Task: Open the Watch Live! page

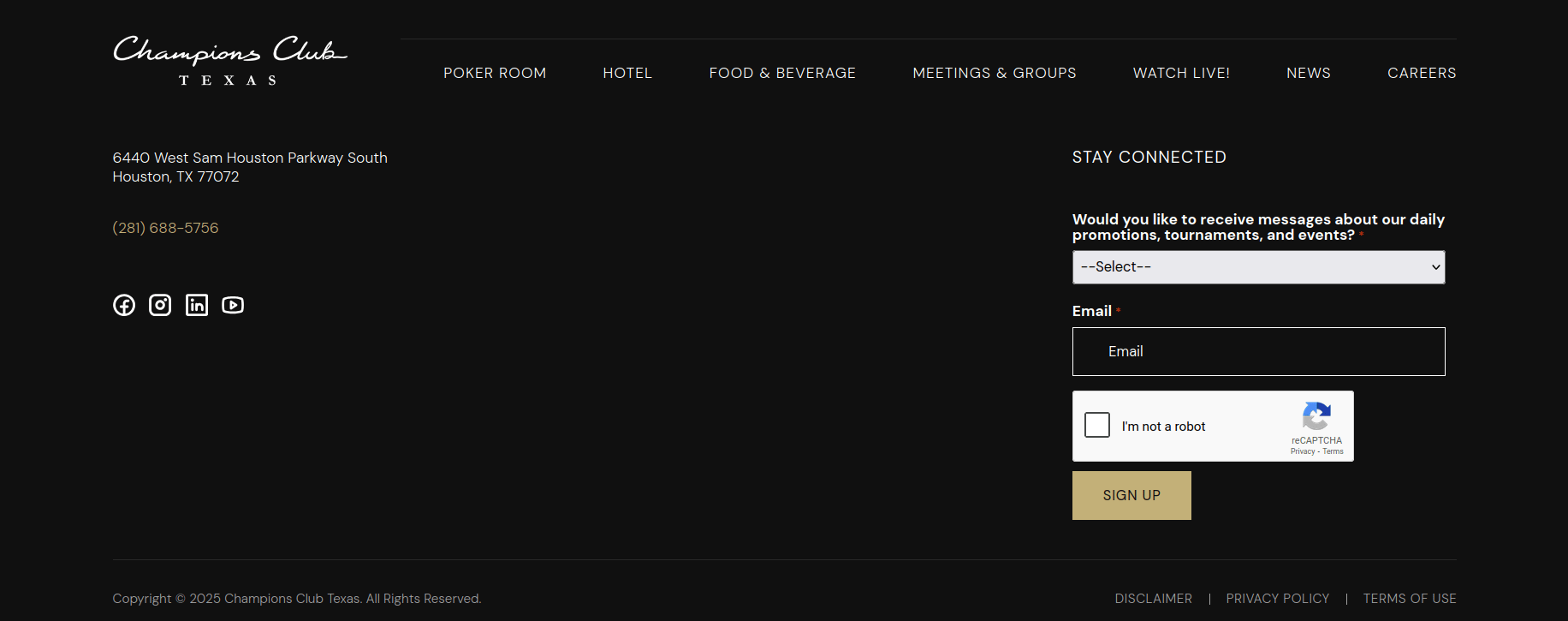Action: (1181, 74)
